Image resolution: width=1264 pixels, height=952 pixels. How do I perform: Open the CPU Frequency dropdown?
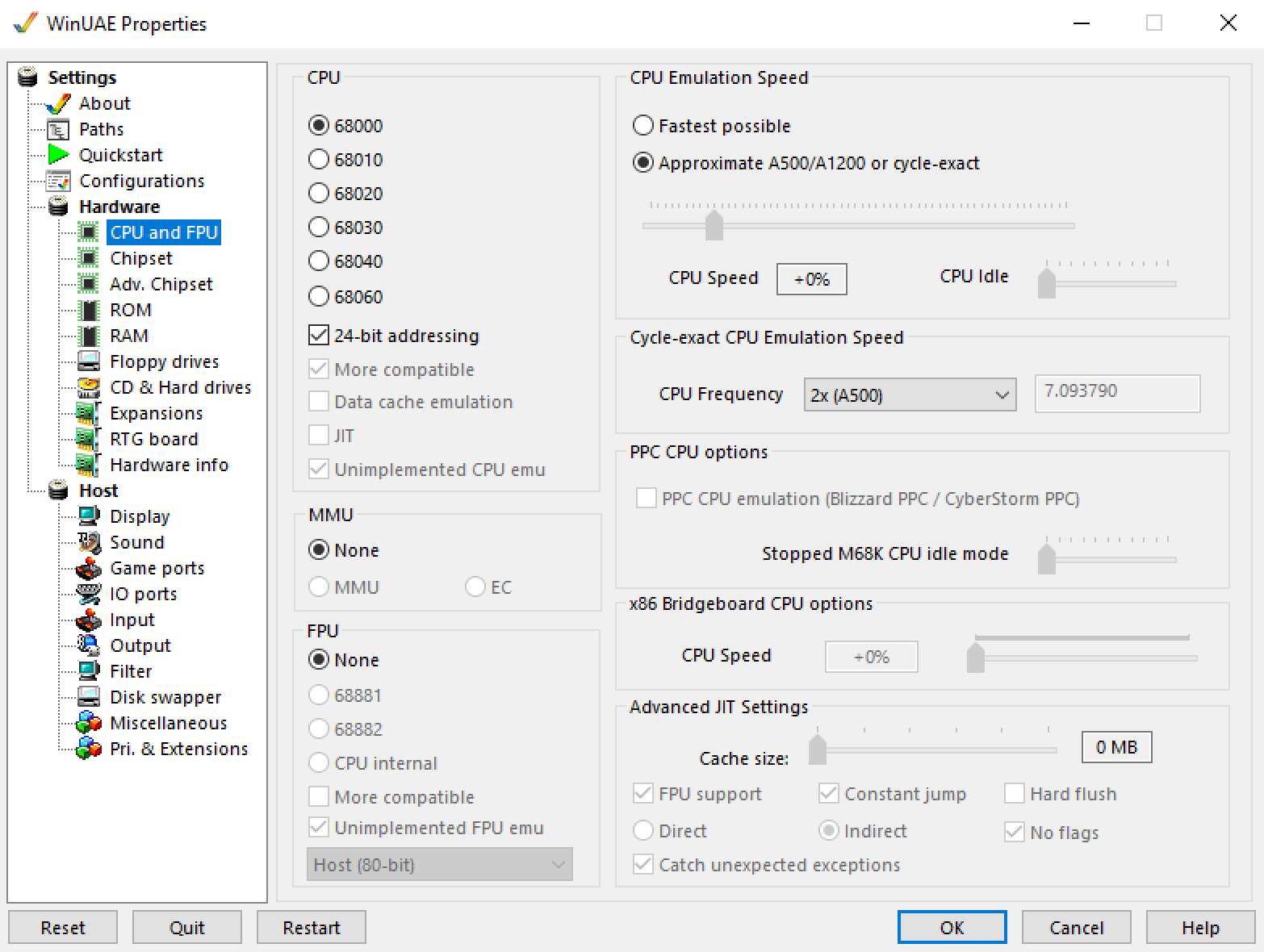(910, 395)
